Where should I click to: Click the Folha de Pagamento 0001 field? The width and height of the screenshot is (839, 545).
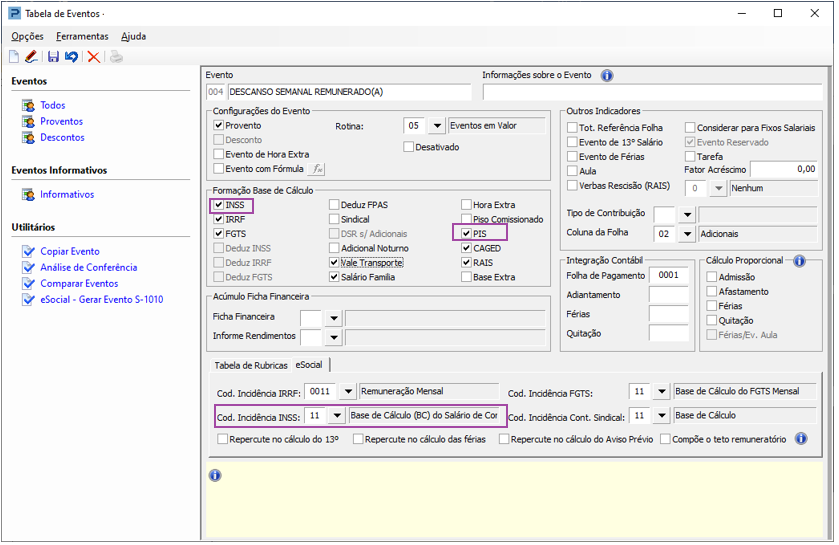point(668,275)
